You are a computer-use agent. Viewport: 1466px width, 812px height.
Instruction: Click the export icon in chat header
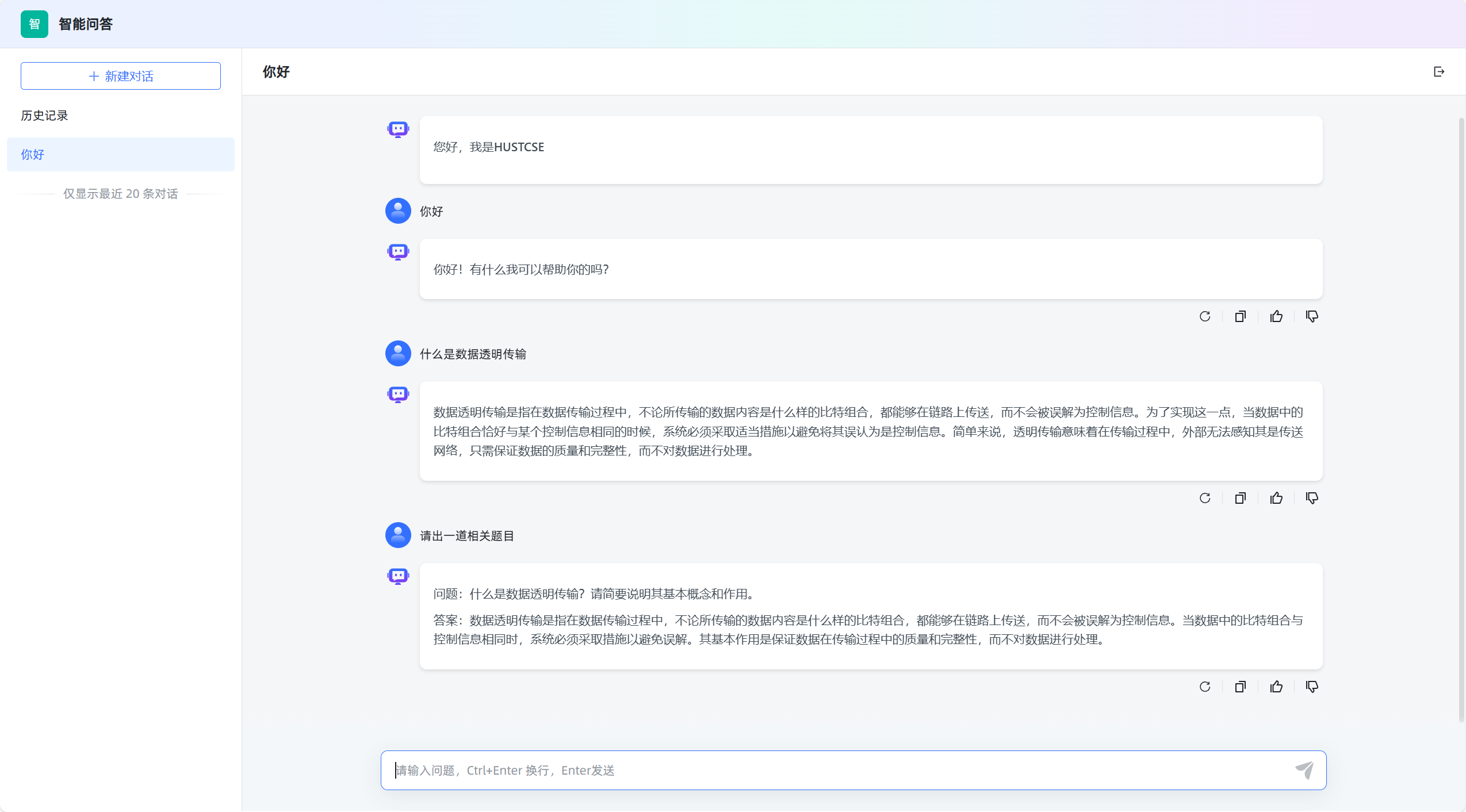pos(1439,72)
